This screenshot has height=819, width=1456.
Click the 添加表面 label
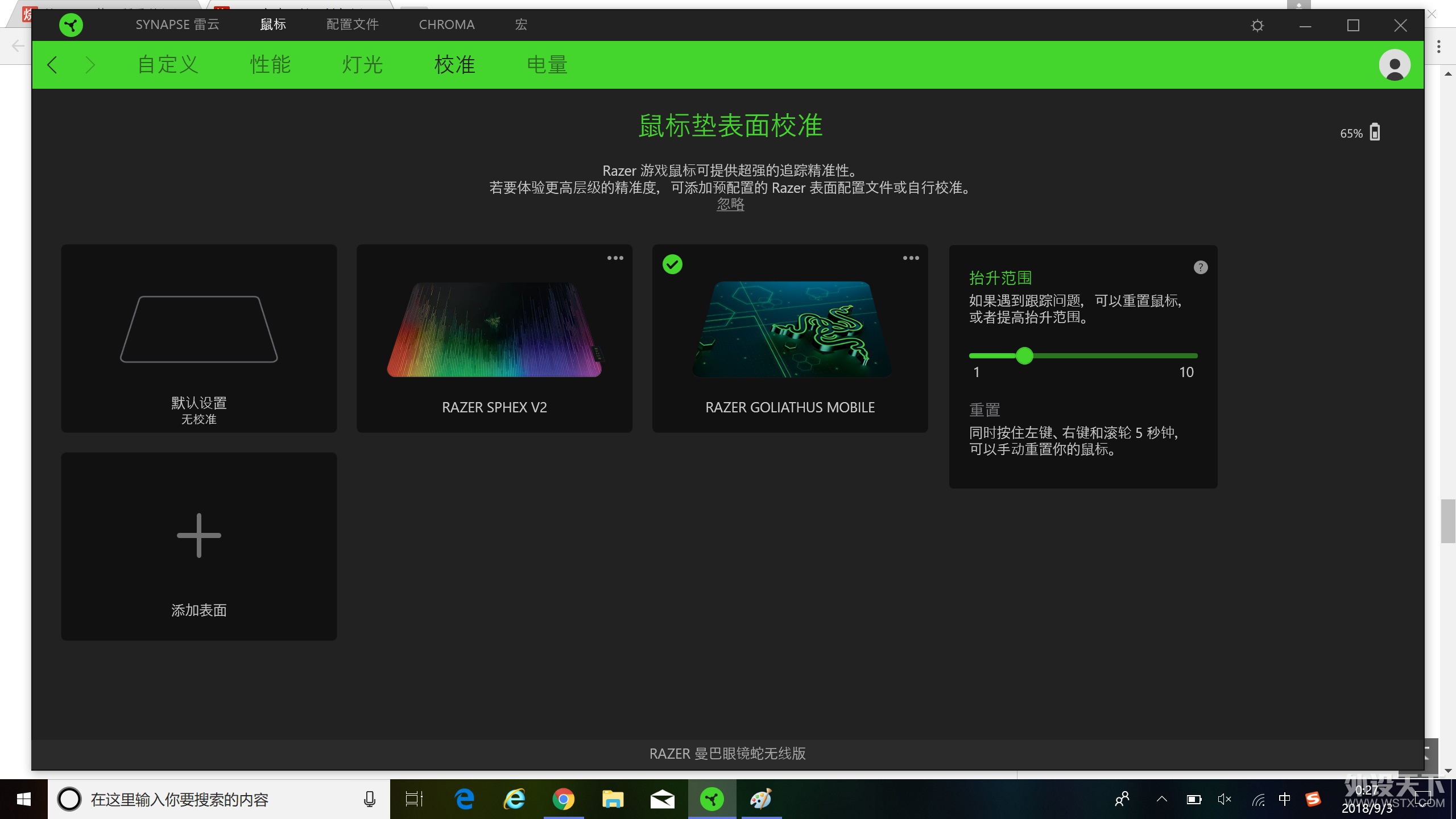199,610
